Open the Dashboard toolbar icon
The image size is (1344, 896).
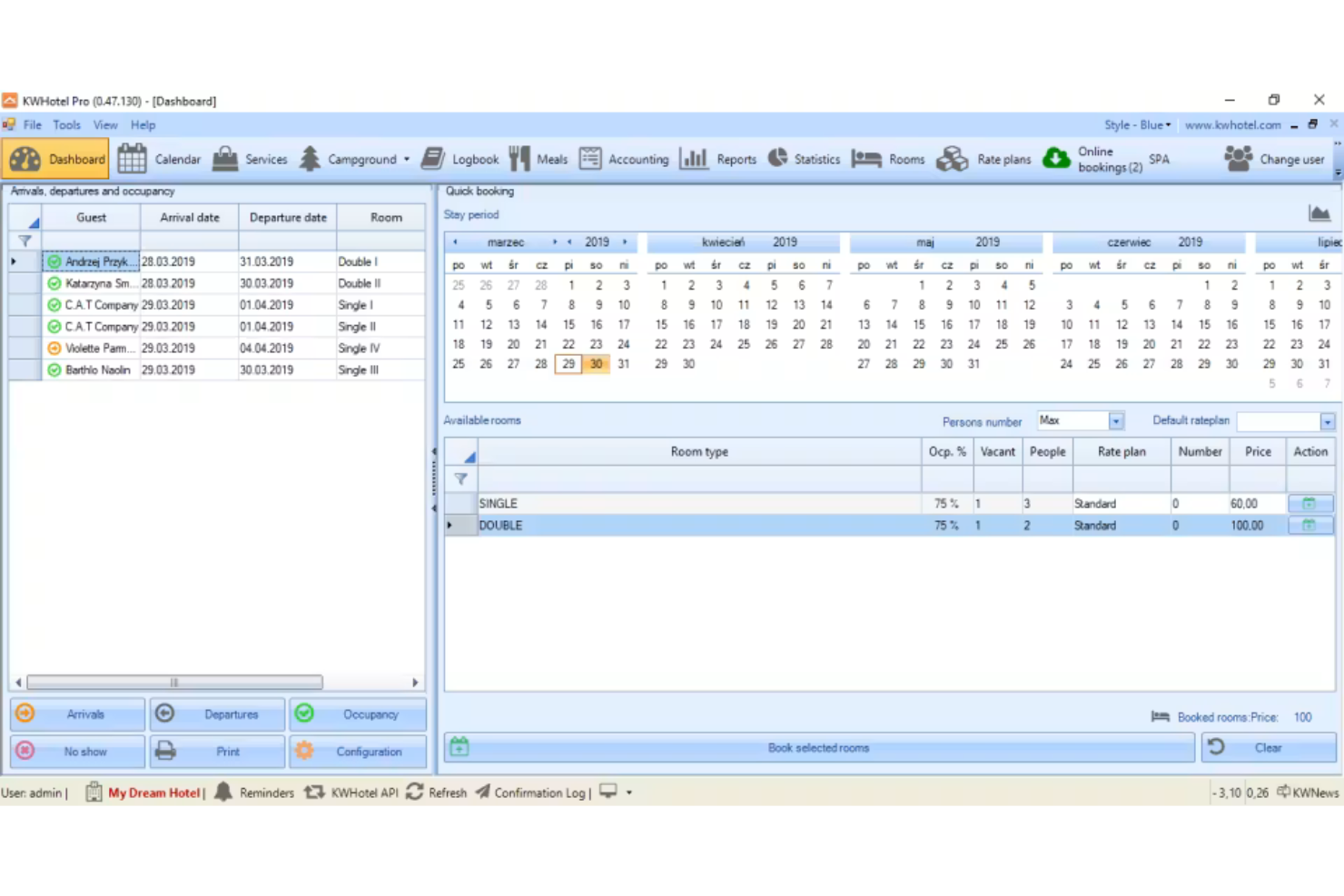click(25, 159)
